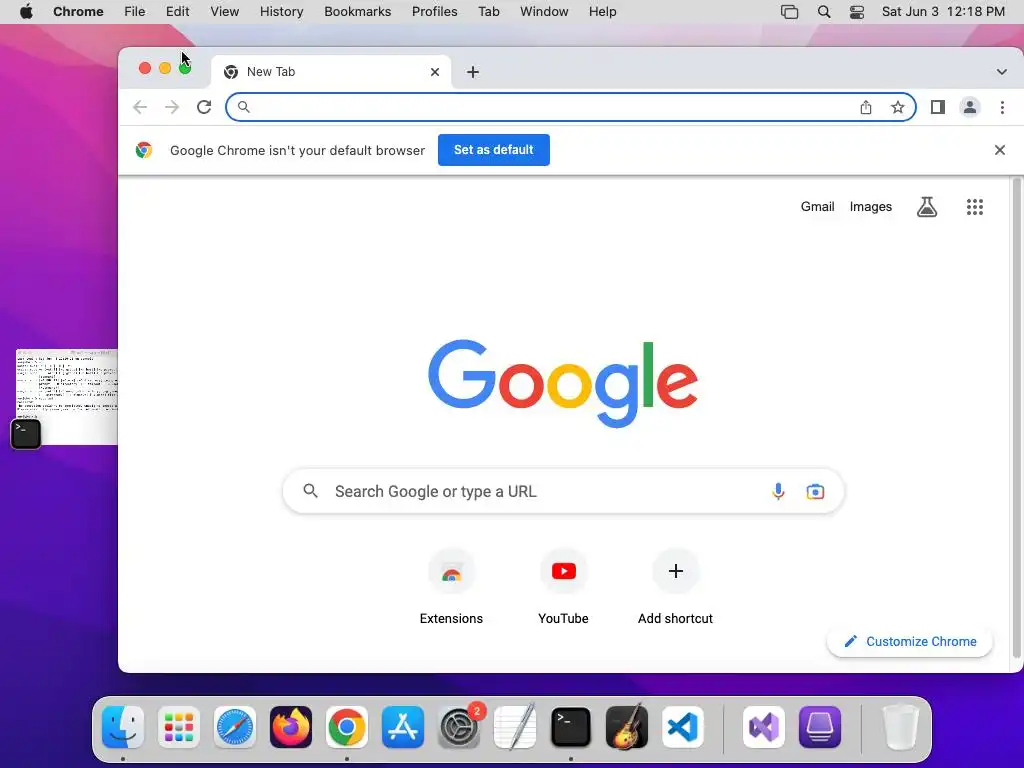
Task: Open the Window menu
Action: tap(544, 12)
